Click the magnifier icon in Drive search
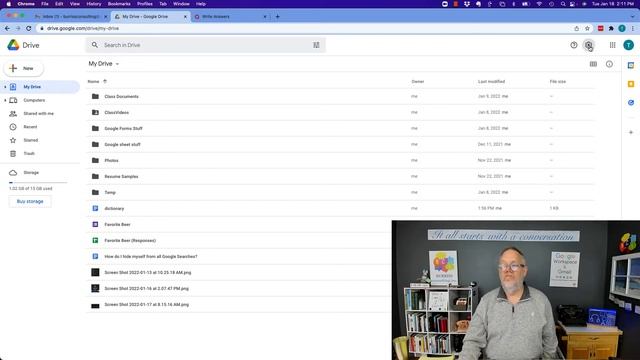The width and height of the screenshot is (640, 360). 95,45
